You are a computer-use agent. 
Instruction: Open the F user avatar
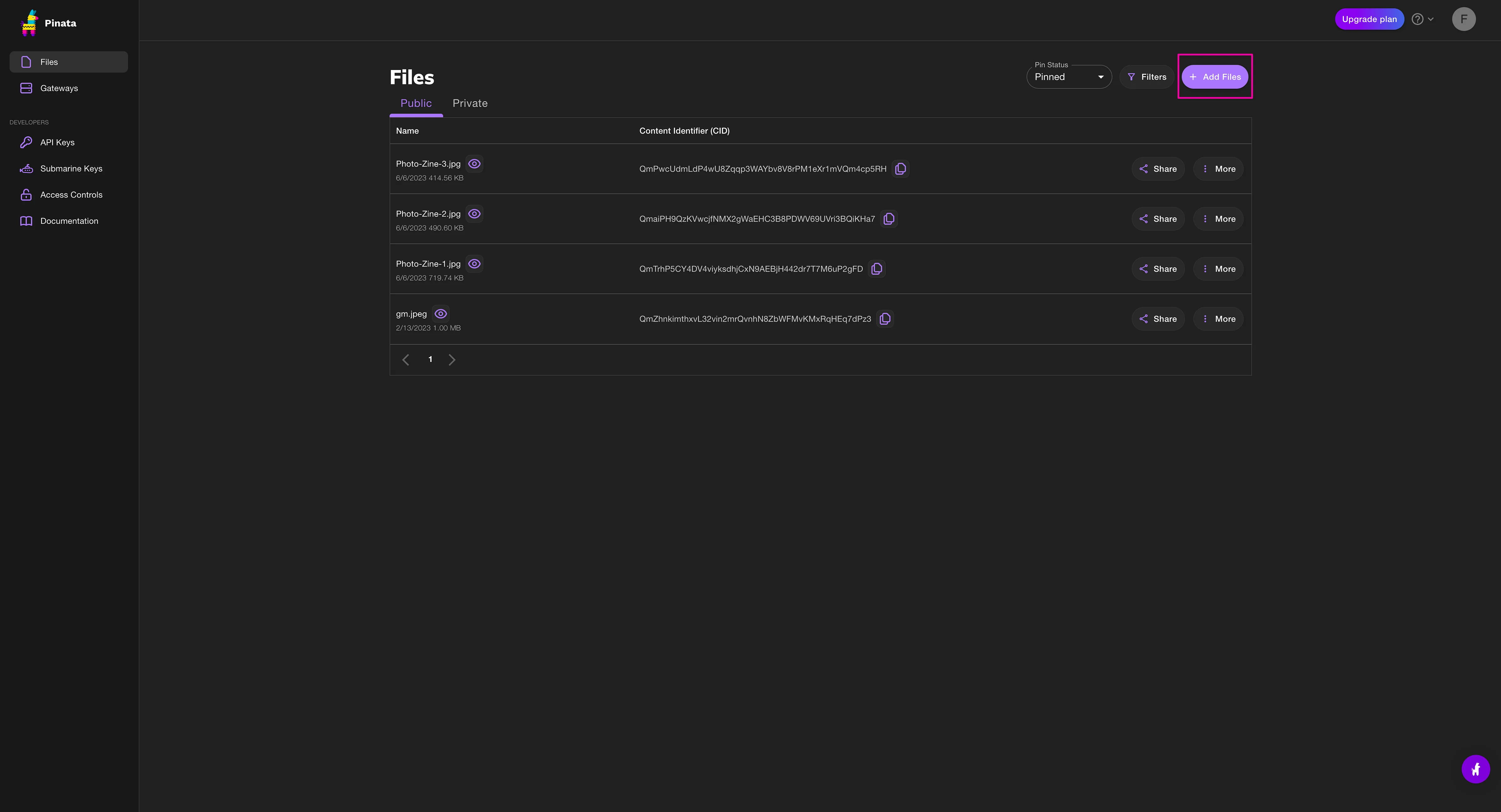coord(1463,19)
